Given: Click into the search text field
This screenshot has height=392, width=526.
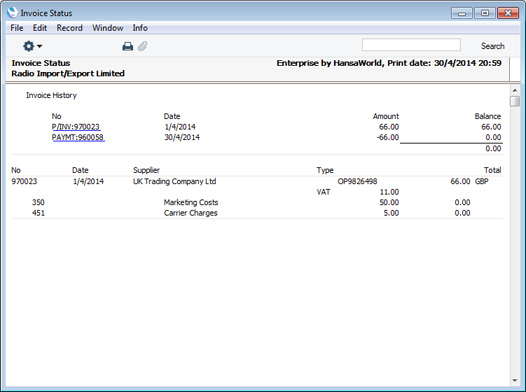Looking at the screenshot, I should point(411,45).
